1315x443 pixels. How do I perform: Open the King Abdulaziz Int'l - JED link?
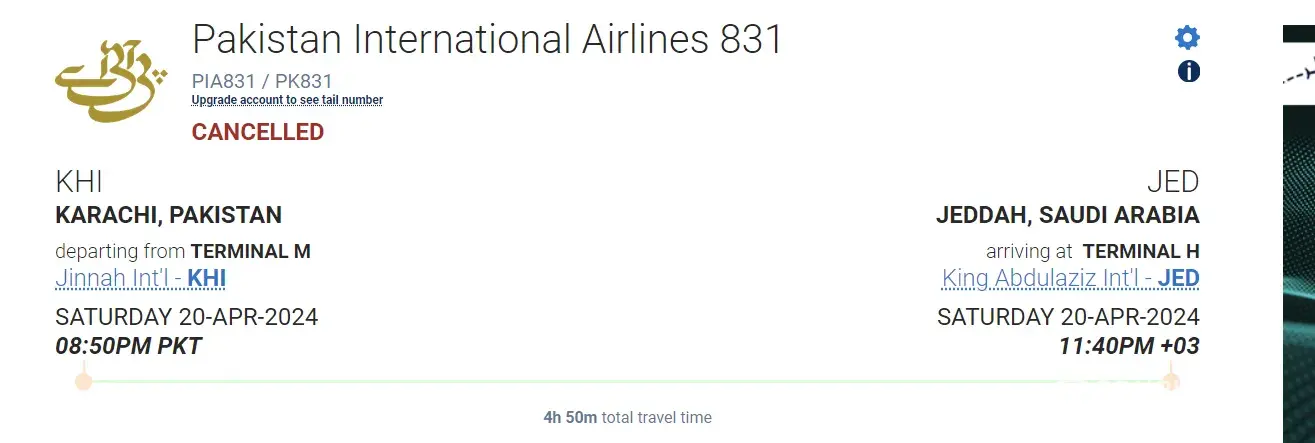click(1070, 278)
